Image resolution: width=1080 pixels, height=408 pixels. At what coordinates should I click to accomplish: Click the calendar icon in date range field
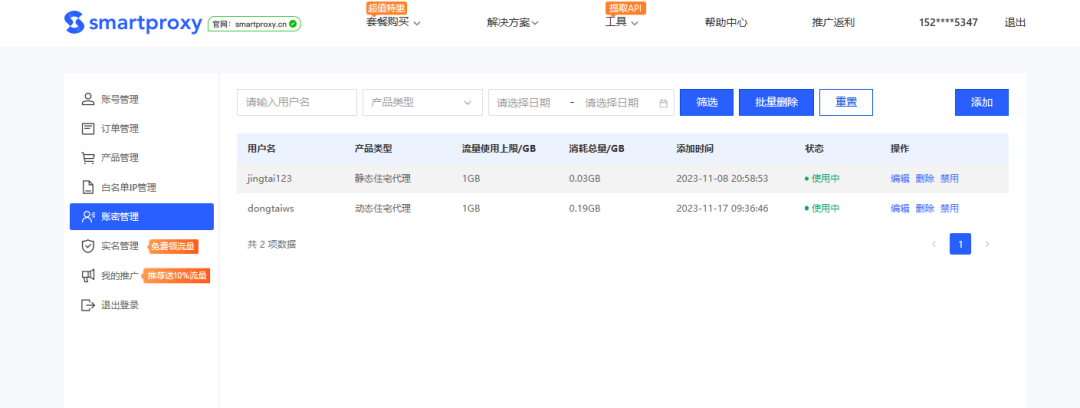[663, 103]
